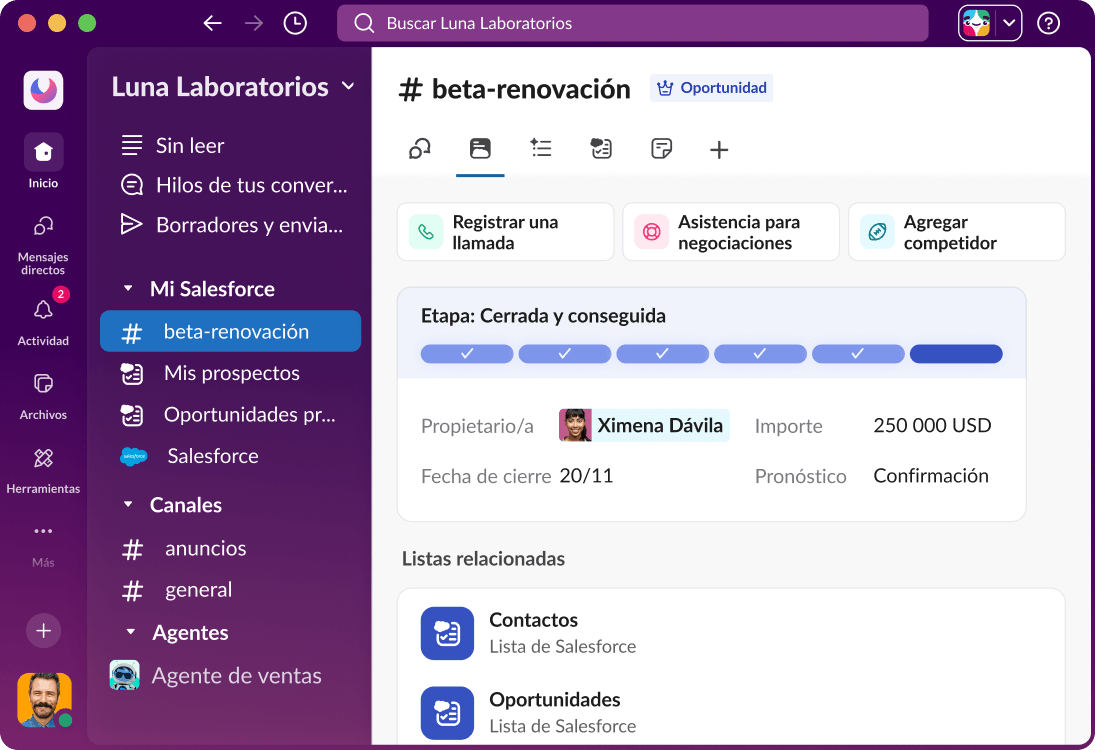
Task: Collapse the Mi Salesforce section
Action: click(128, 288)
